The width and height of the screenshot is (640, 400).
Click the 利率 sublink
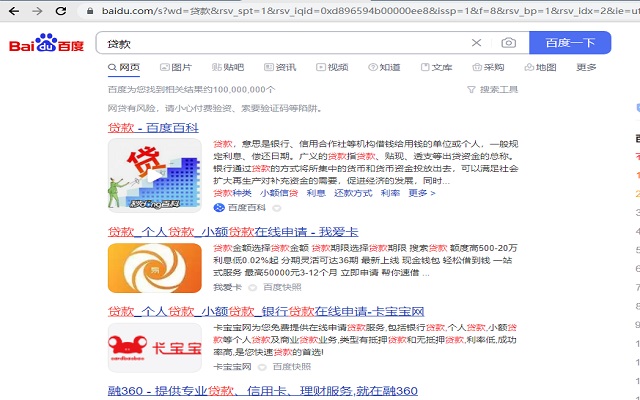coord(390,193)
